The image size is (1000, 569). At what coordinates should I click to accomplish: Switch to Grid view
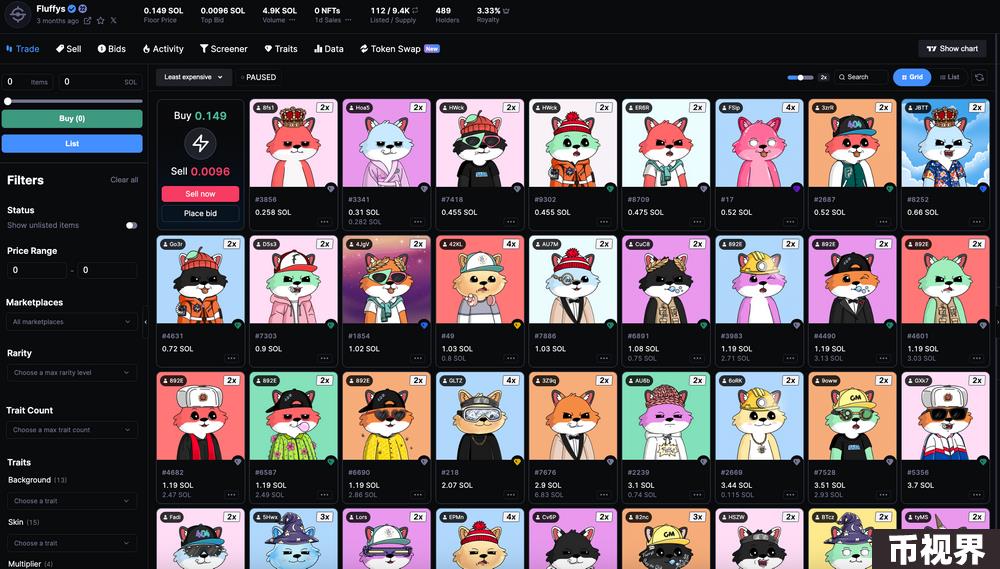[x=911, y=77]
